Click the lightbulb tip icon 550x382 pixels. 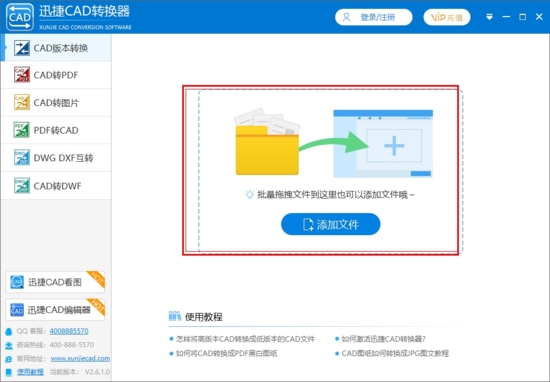249,194
